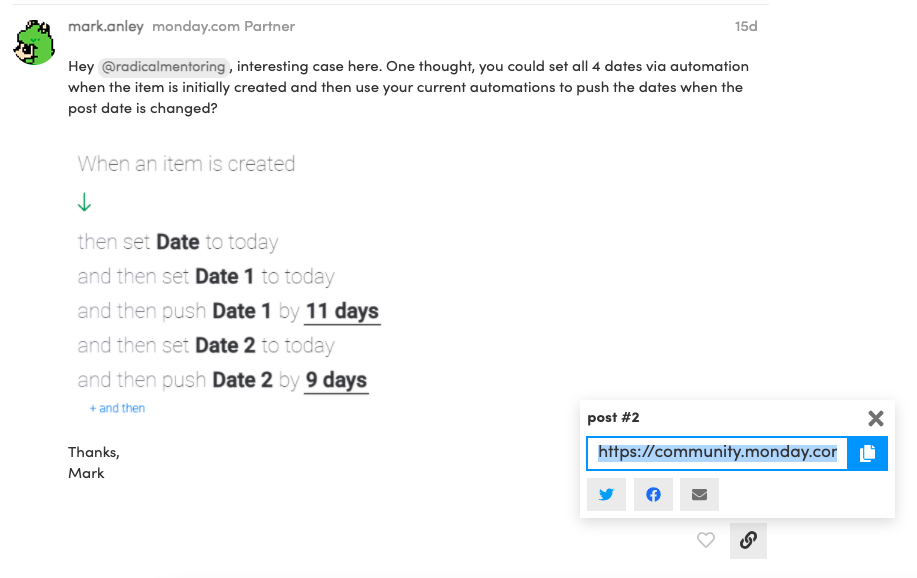Click the underlined "11 days" value
The width and height of the screenshot is (917, 578).
click(x=342, y=311)
